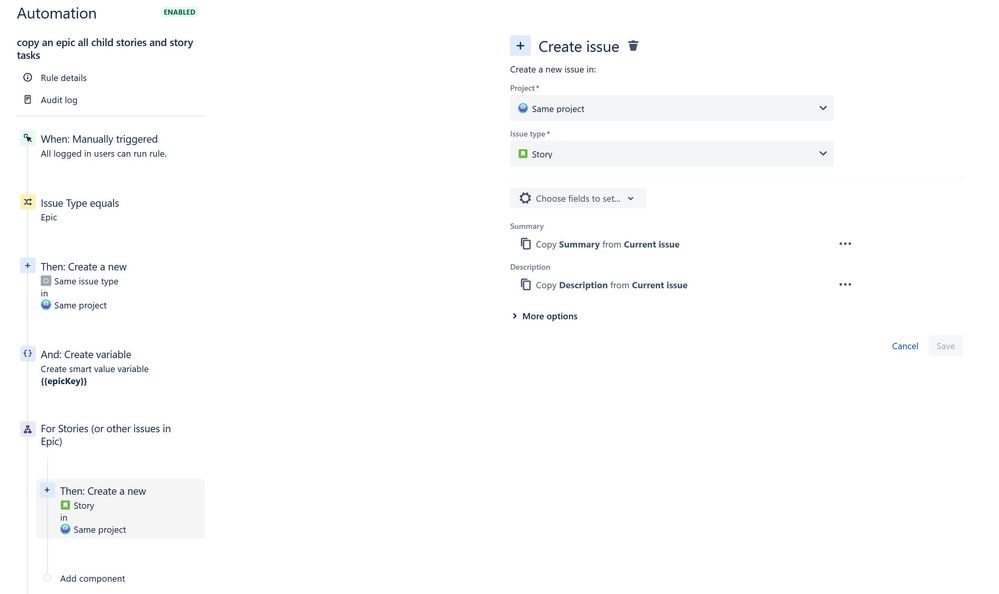This screenshot has width=999, height=594.
Task: Click Add component below the Story action
Action: tap(93, 577)
